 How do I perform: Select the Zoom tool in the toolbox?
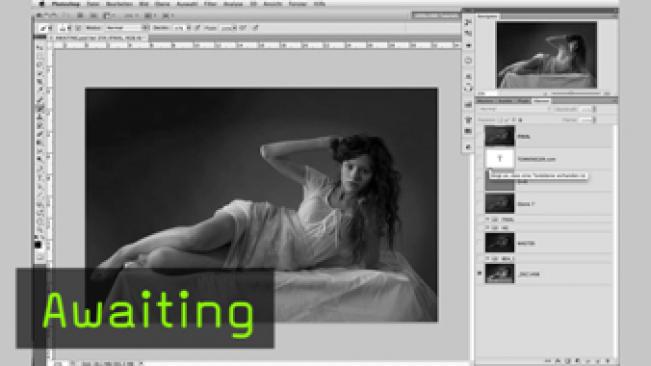click(40, 229)
